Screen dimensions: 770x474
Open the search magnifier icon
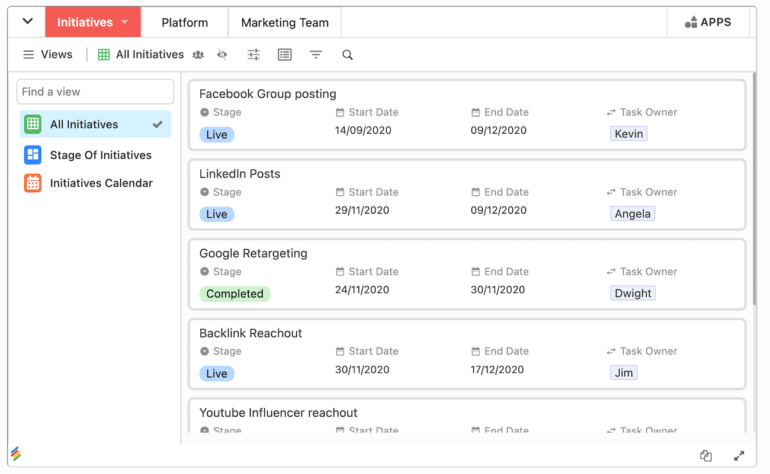[x=347, y=55]
